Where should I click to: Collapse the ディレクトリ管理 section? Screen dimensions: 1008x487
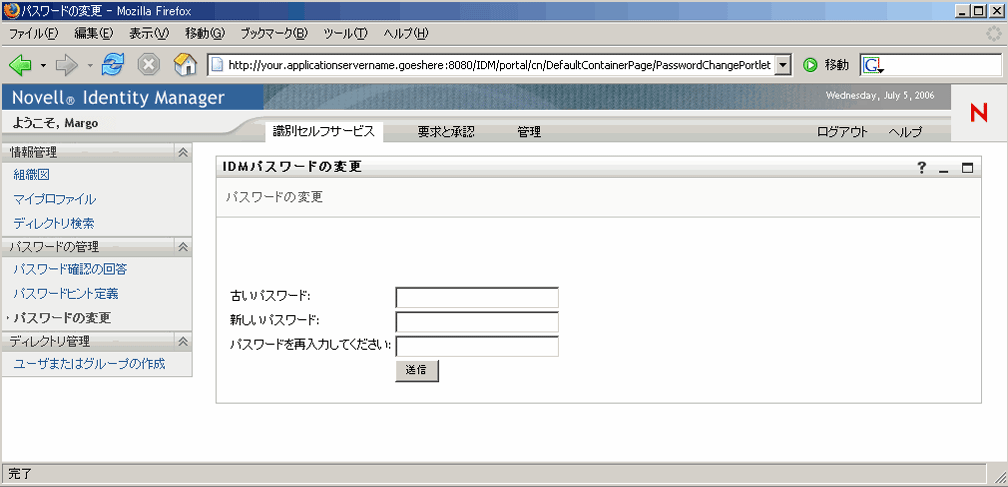click(183, 341)
